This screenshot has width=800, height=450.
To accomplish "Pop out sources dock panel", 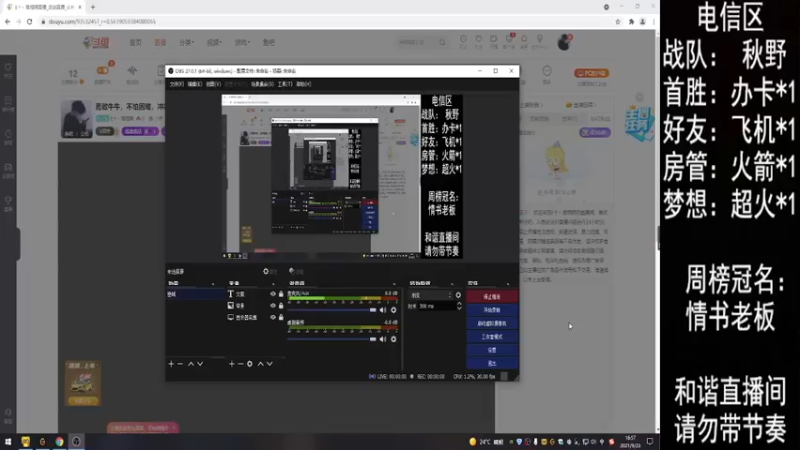I will tap(273, 283).
